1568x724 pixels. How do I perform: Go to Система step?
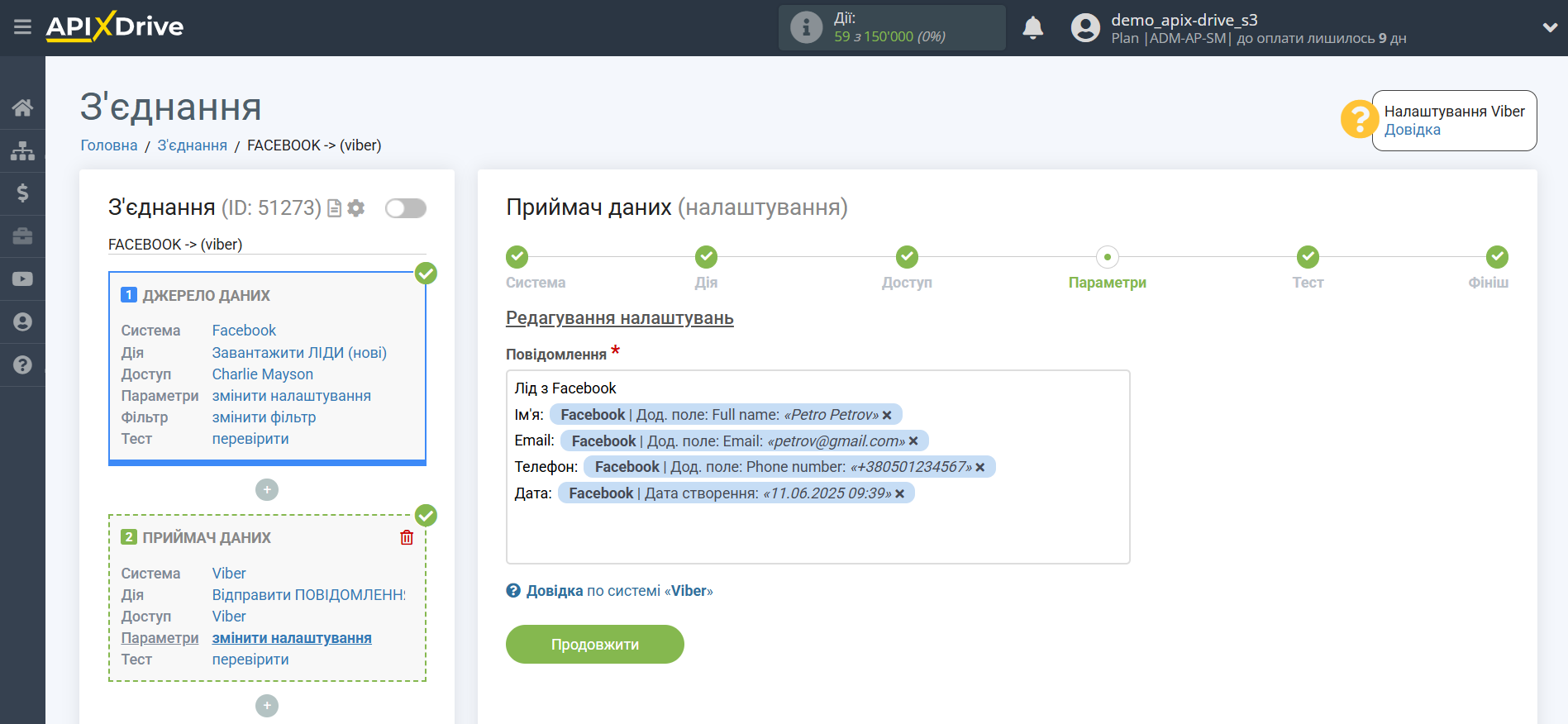click(x=517, y=257)
